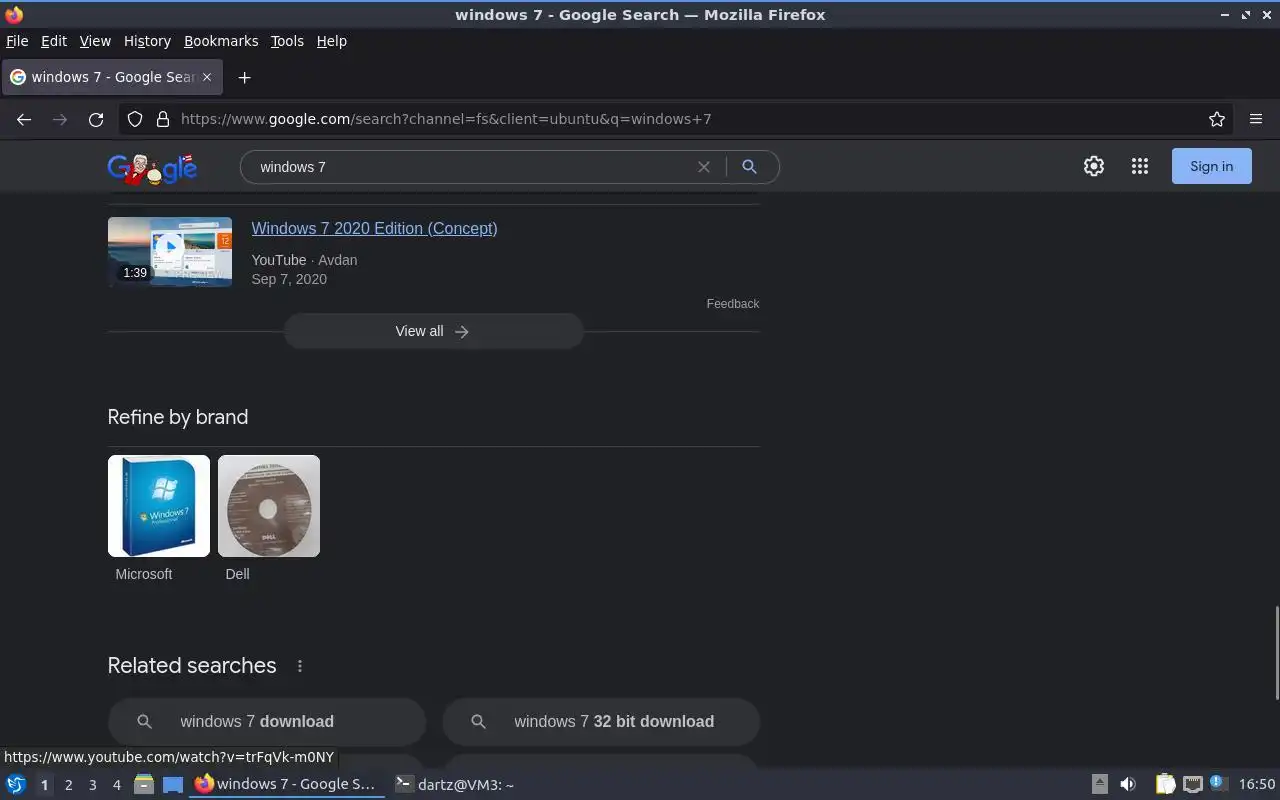Screen dimensions: 1280x800
Task: Open the notification updates tray icon
Action: [1218, 784]
